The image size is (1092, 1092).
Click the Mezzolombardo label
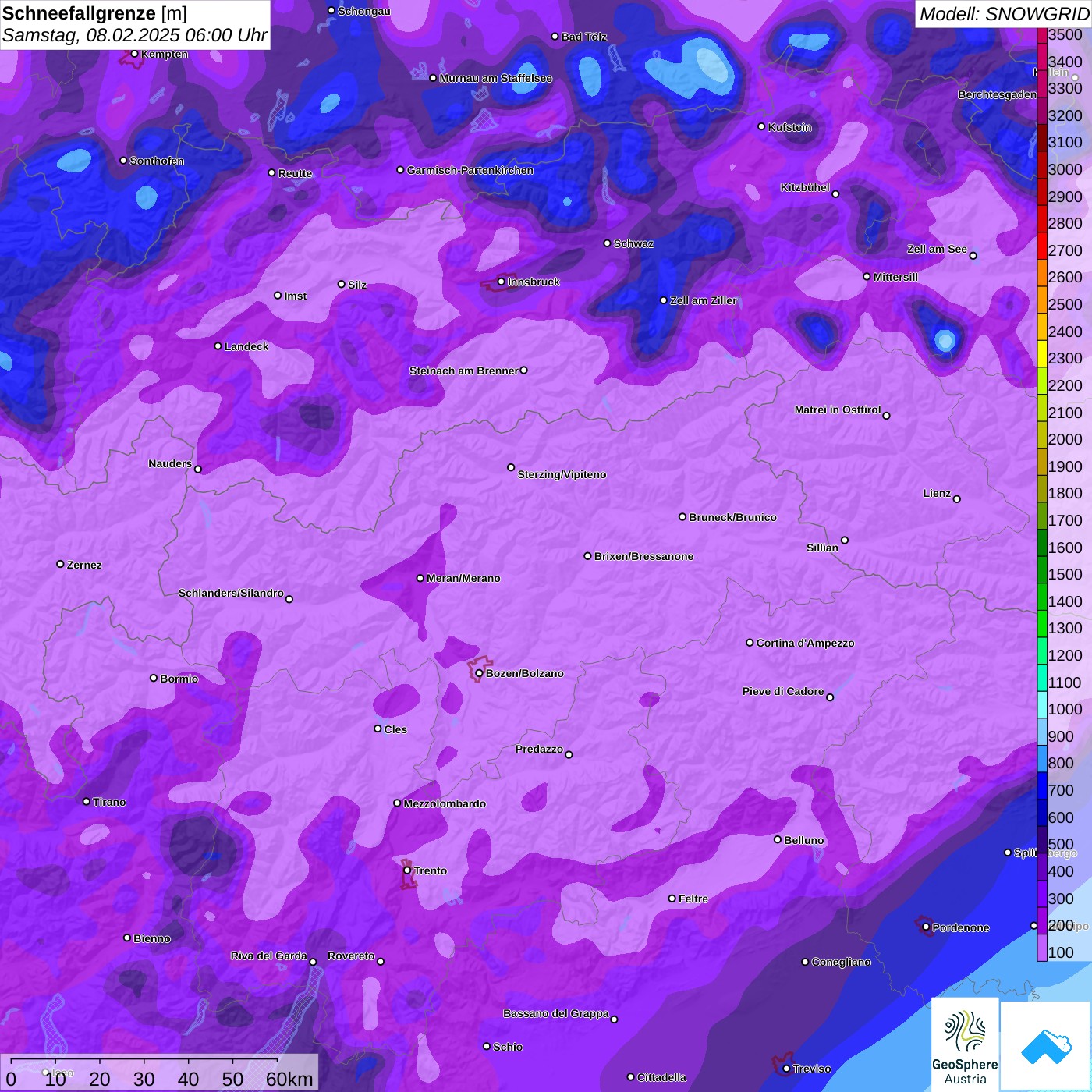445,803
